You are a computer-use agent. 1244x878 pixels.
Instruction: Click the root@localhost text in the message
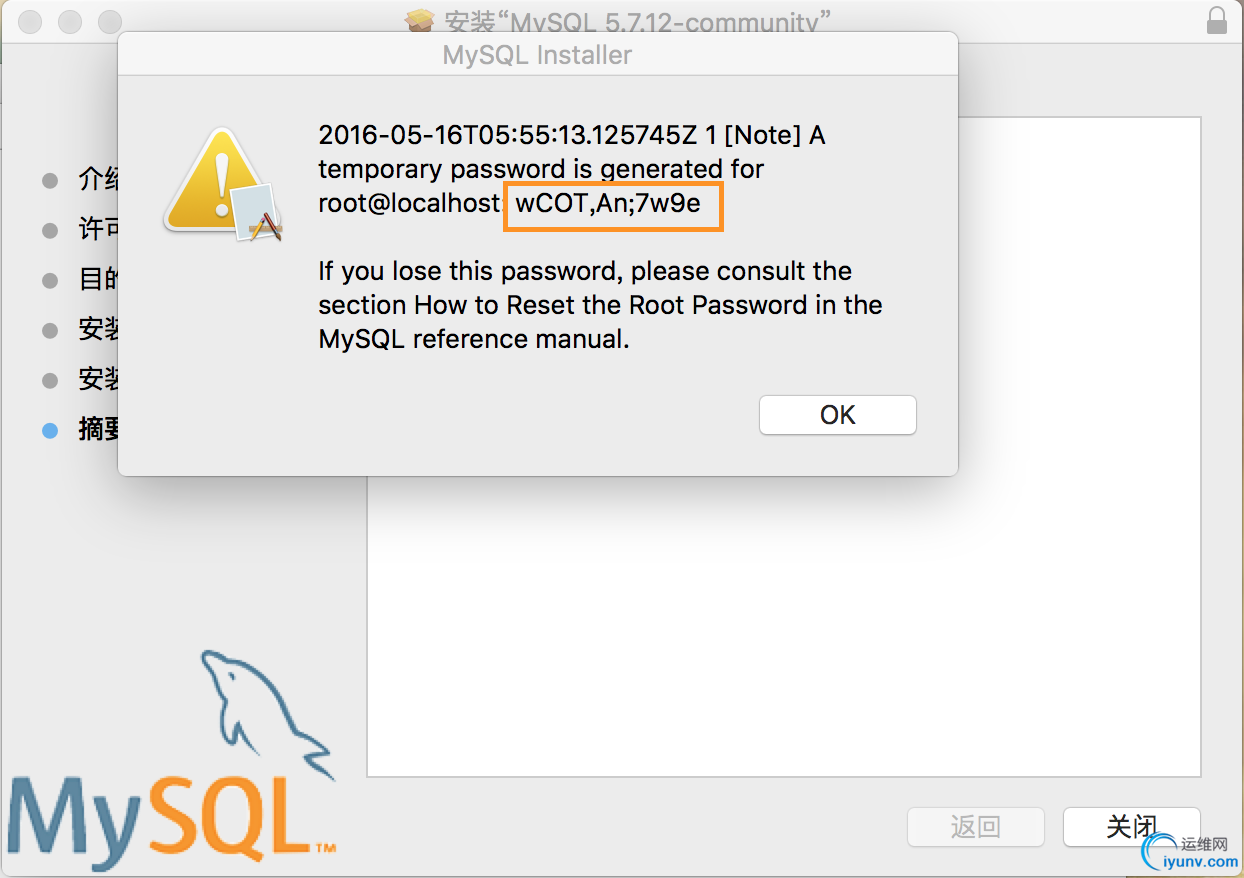pos(408,204)
